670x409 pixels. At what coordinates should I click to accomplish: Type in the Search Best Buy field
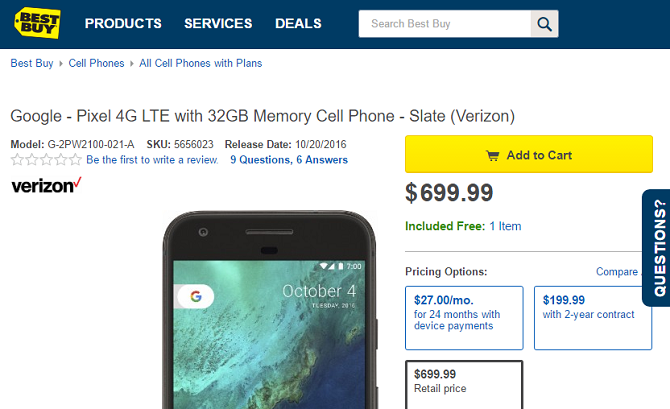[x=445, y=24]
